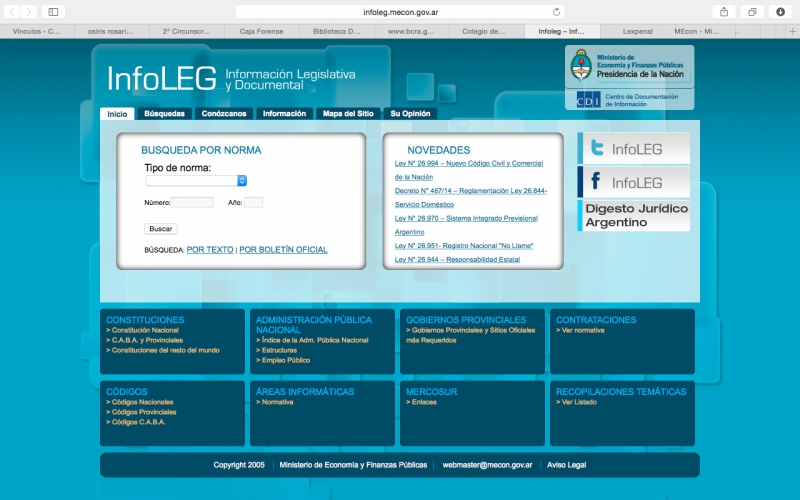
Task: Open Ley N° 26.951 Registro No Llame link
Action: coord(464,246)
